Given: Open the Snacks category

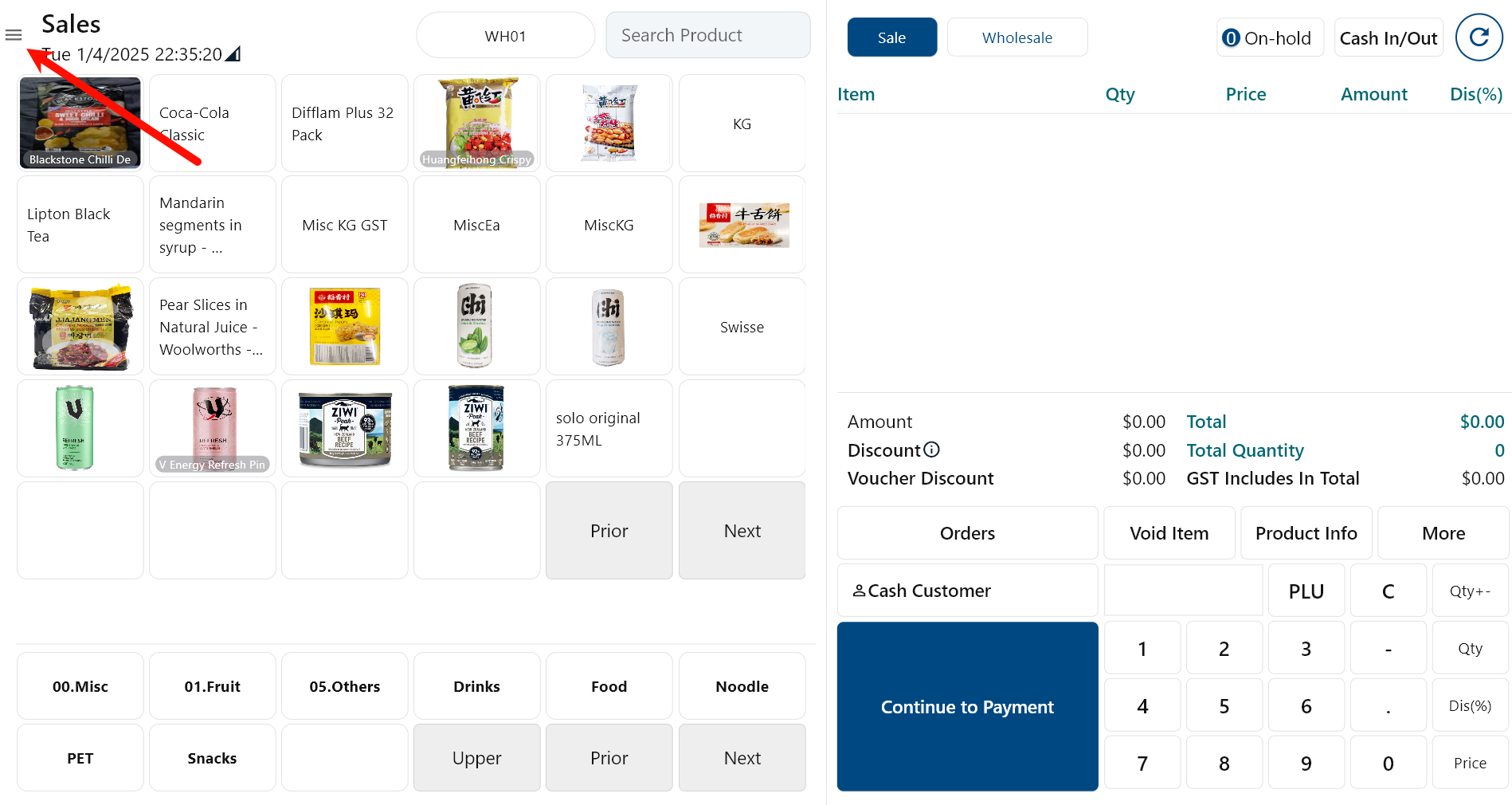Looking at the screenshot, I should coord(213,758).
